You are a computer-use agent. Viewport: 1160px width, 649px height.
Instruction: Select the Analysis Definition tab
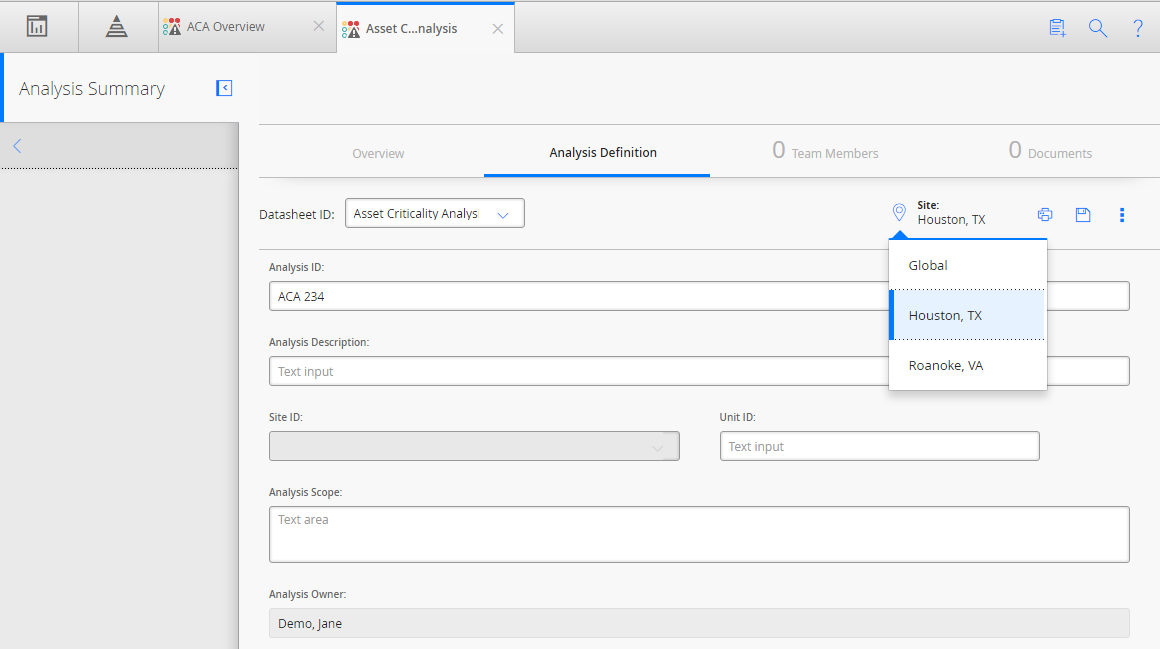coord(603,152)
